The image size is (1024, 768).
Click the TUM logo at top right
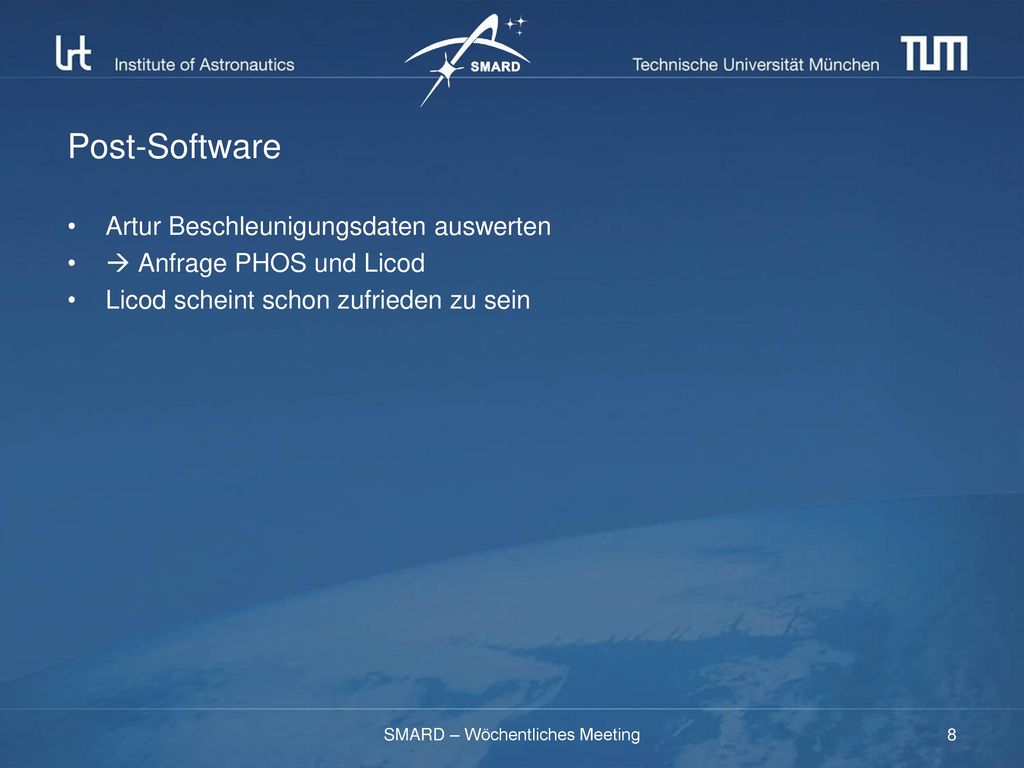(934, 53)
